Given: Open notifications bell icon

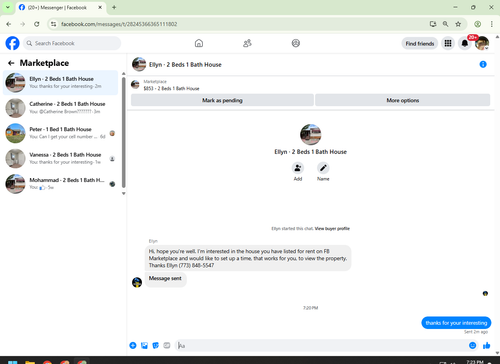Looking at the screenshot, I should pos(465,43).
